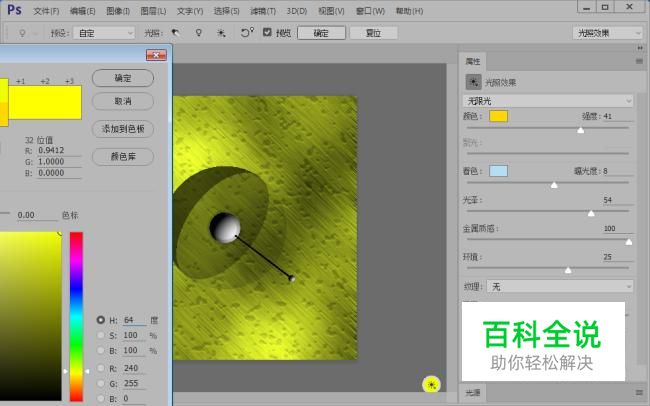Toggle the 预览 preview checkbox

[267, 32]
